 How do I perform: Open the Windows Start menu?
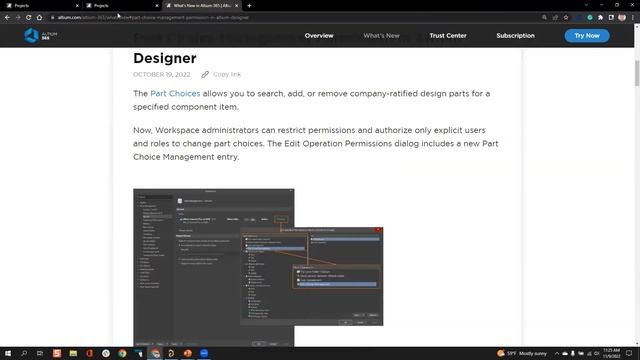[x=8, y=353]
